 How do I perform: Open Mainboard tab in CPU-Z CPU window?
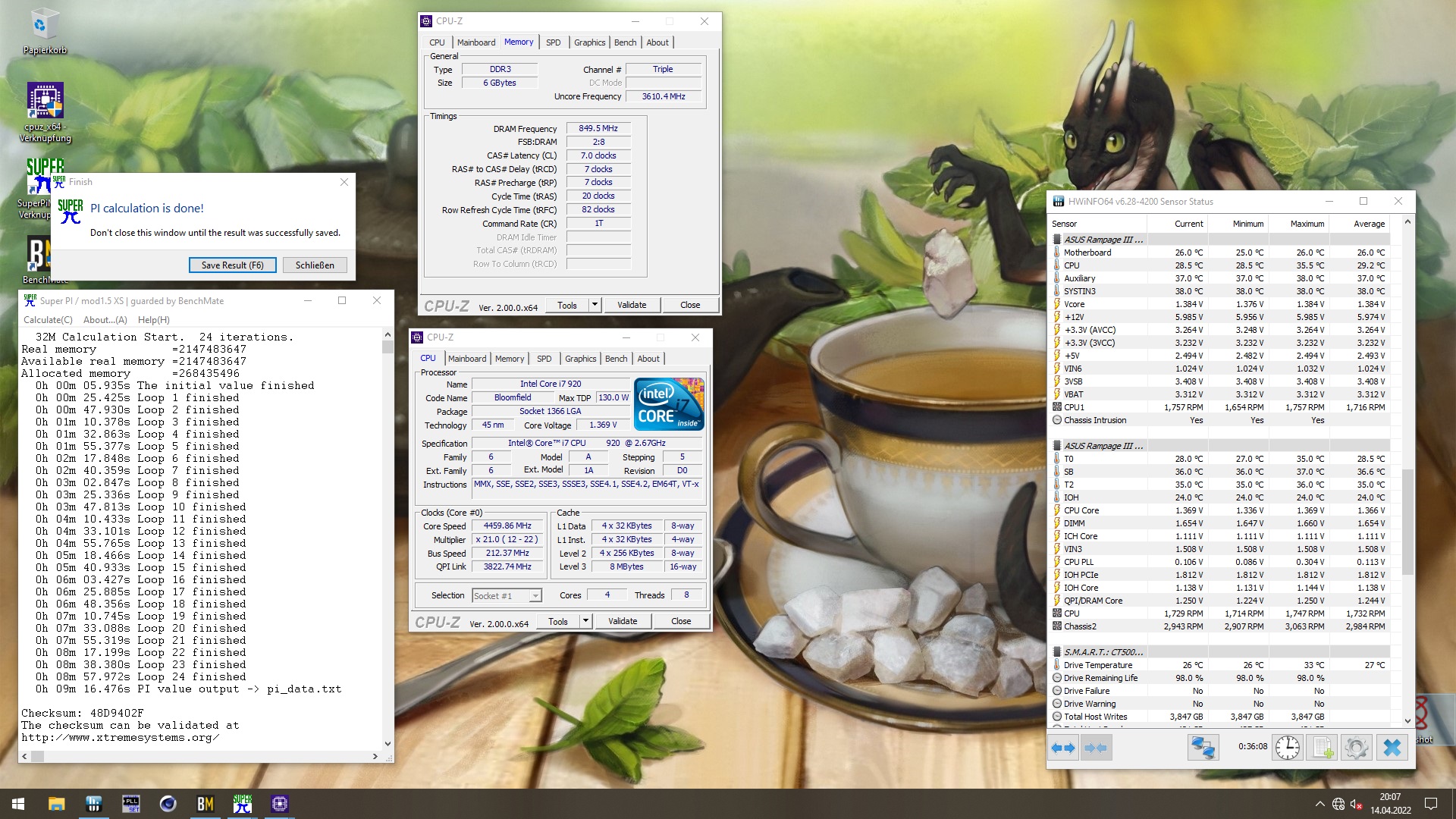(467, 359)
